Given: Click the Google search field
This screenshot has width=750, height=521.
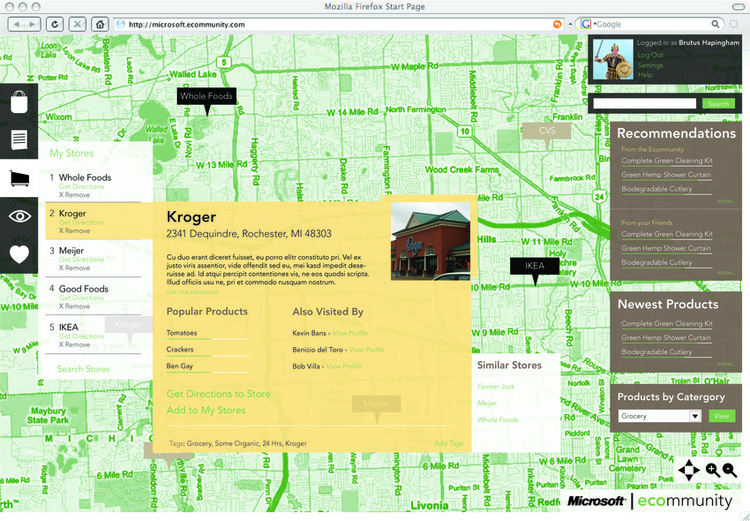Looking at the screenshot, I should pyautogui.click(x=651, y=24).
